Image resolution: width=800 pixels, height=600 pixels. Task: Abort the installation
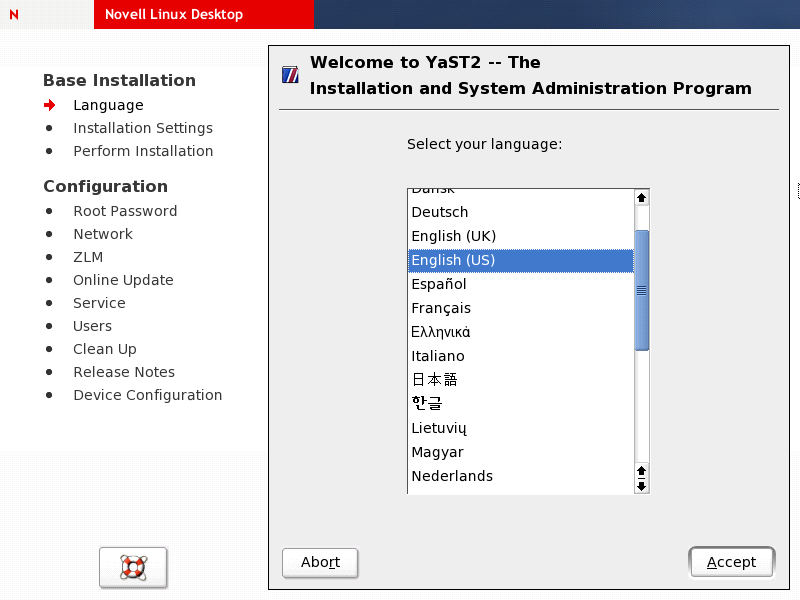pos(320,562)
